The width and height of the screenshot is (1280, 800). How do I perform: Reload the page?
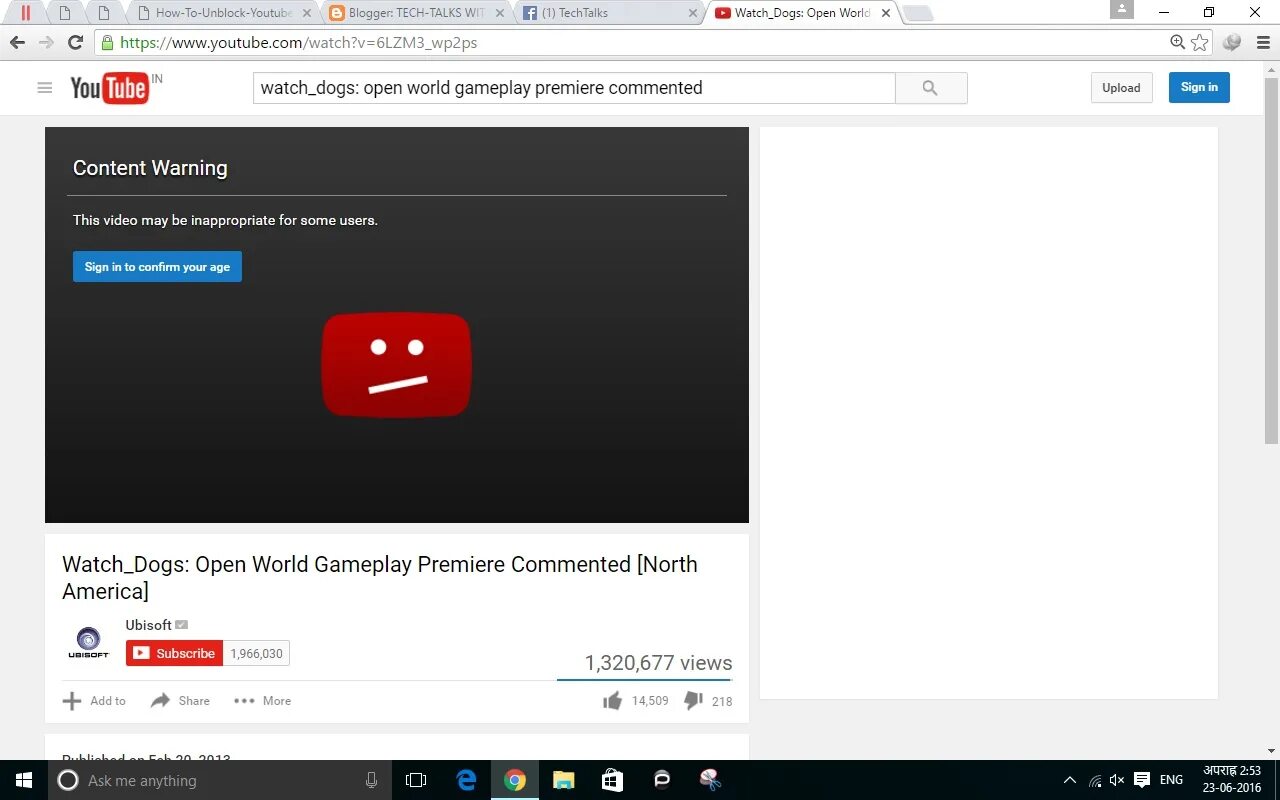coord(75,43)
